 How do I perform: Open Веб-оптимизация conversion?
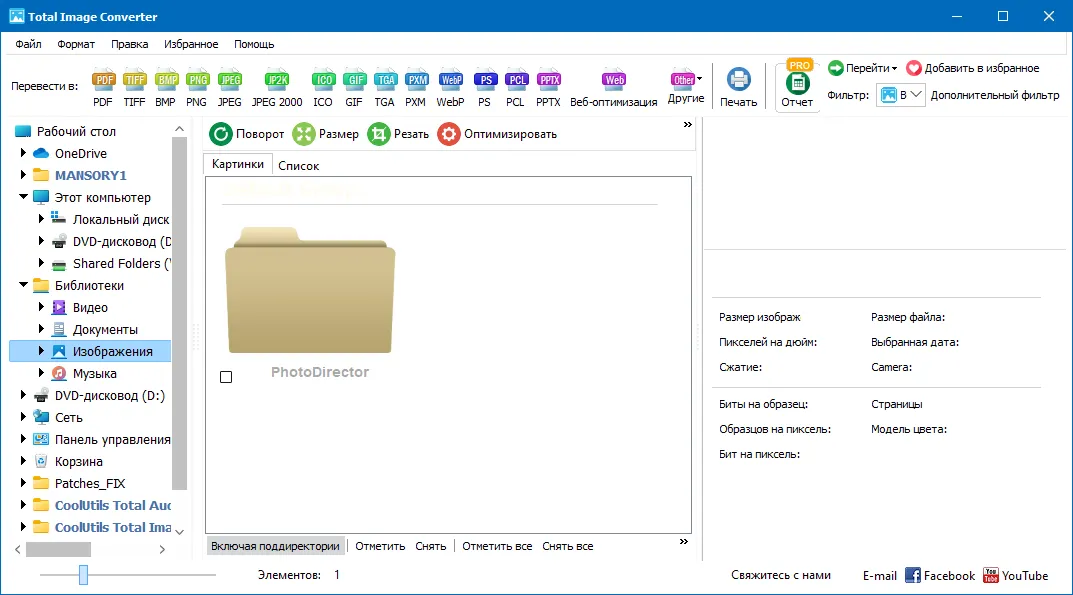tap(614, 88)
